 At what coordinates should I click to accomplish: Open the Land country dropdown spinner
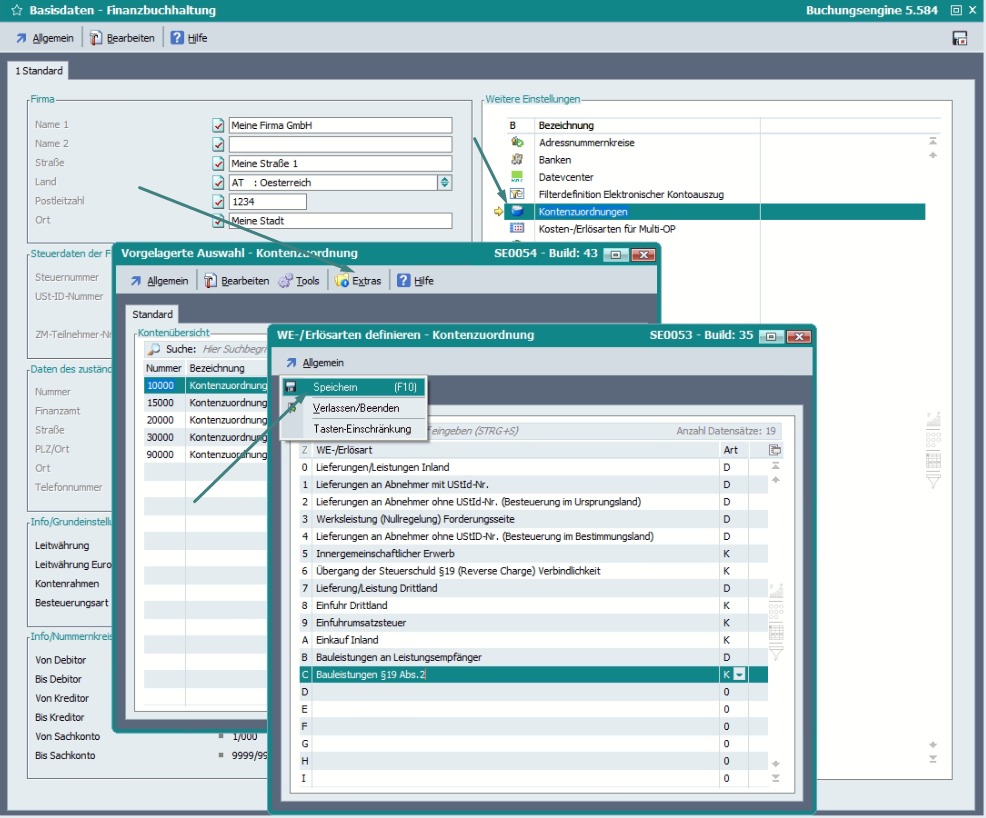(445, 183)
